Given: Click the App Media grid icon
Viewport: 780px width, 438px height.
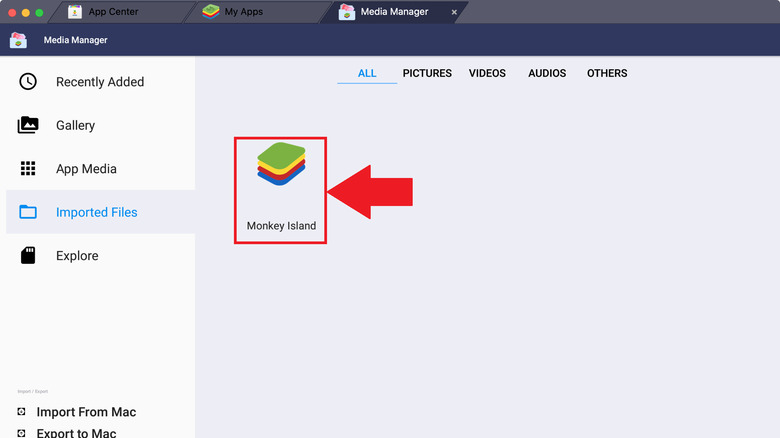Looking at the screenshot, I should (28, 168).
